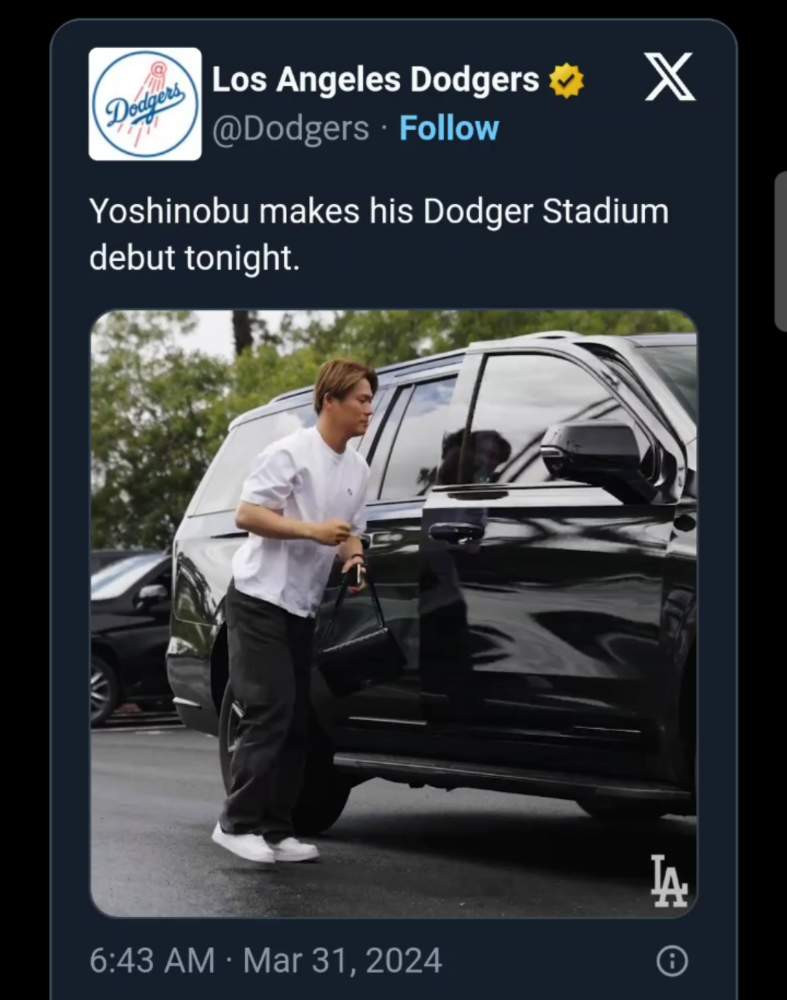Click the X logo on the tweet
Image resolution: width=787 pixels, height=1000 pixels.
[669, 77]
